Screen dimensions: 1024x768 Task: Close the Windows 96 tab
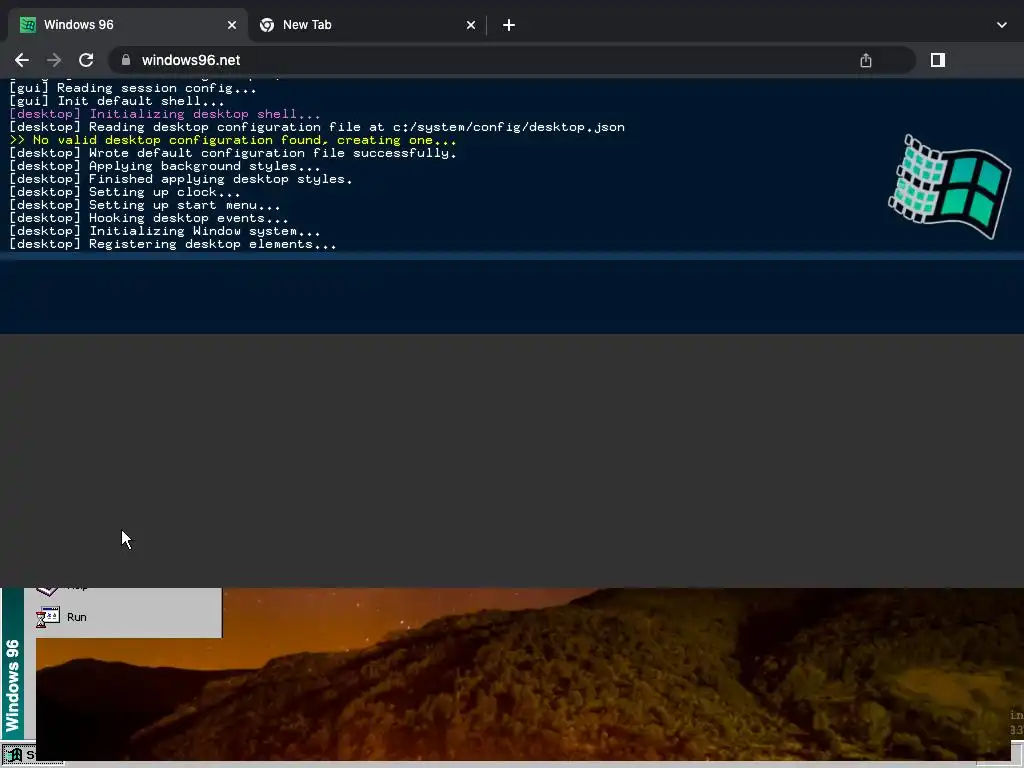(232, 25)
